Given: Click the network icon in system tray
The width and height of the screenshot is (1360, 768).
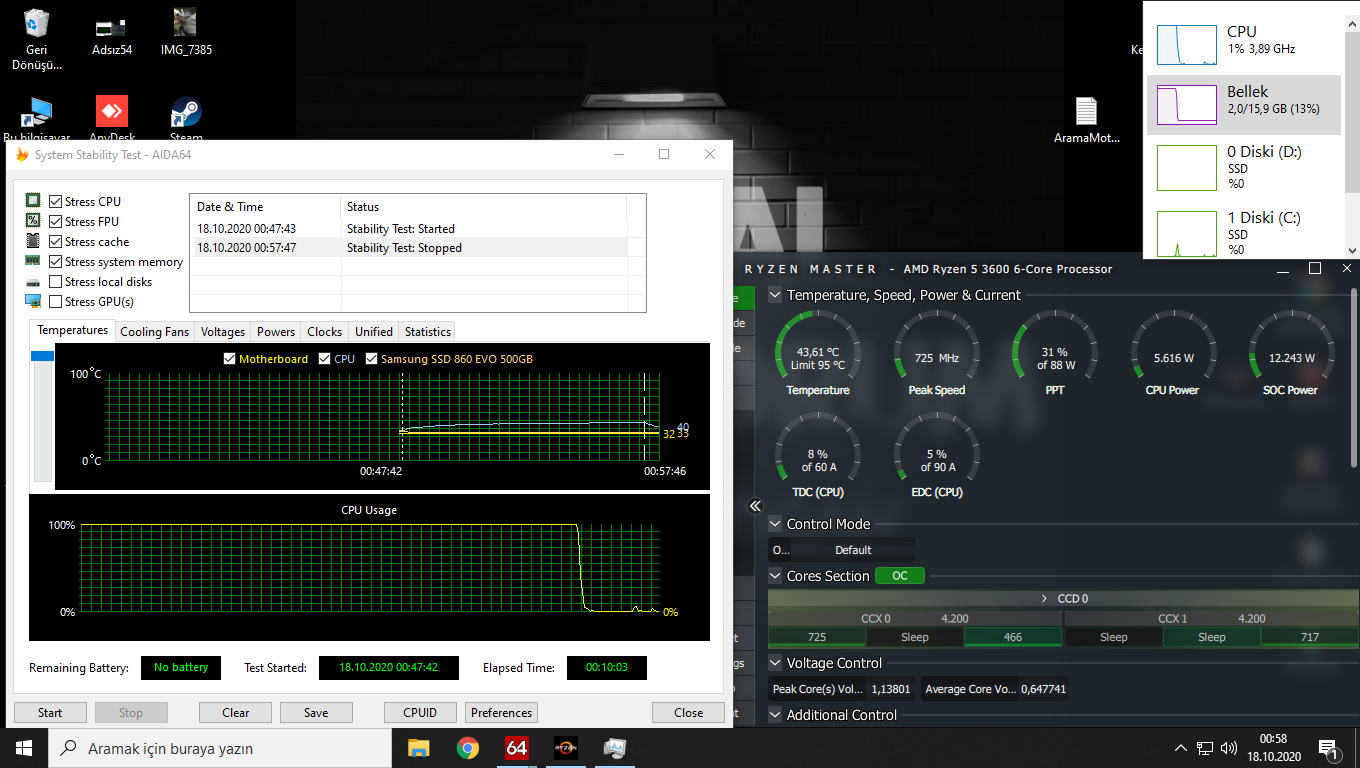Looking at the screenshot, I should (1205, 748).
